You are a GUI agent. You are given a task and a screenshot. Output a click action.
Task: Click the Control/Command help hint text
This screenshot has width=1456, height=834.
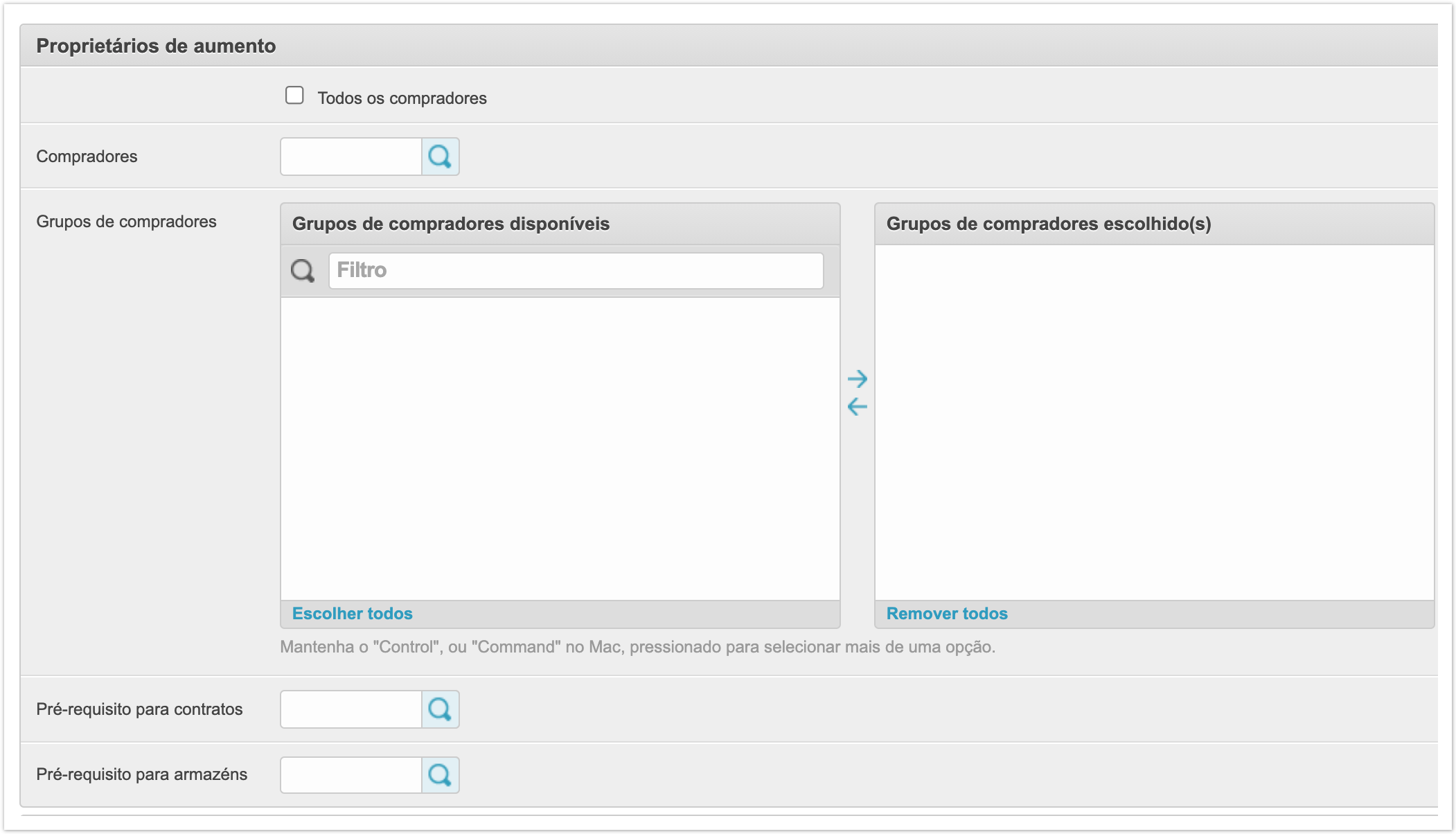(x=637, y=647)
